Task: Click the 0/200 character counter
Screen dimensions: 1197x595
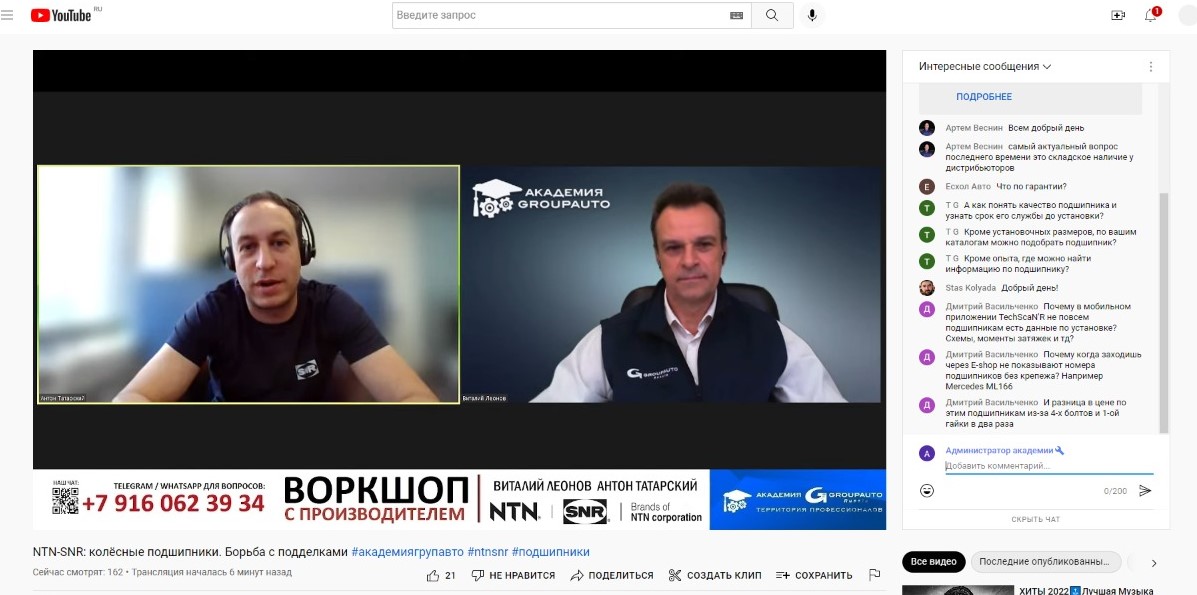Action: (x=1115, y=491)
